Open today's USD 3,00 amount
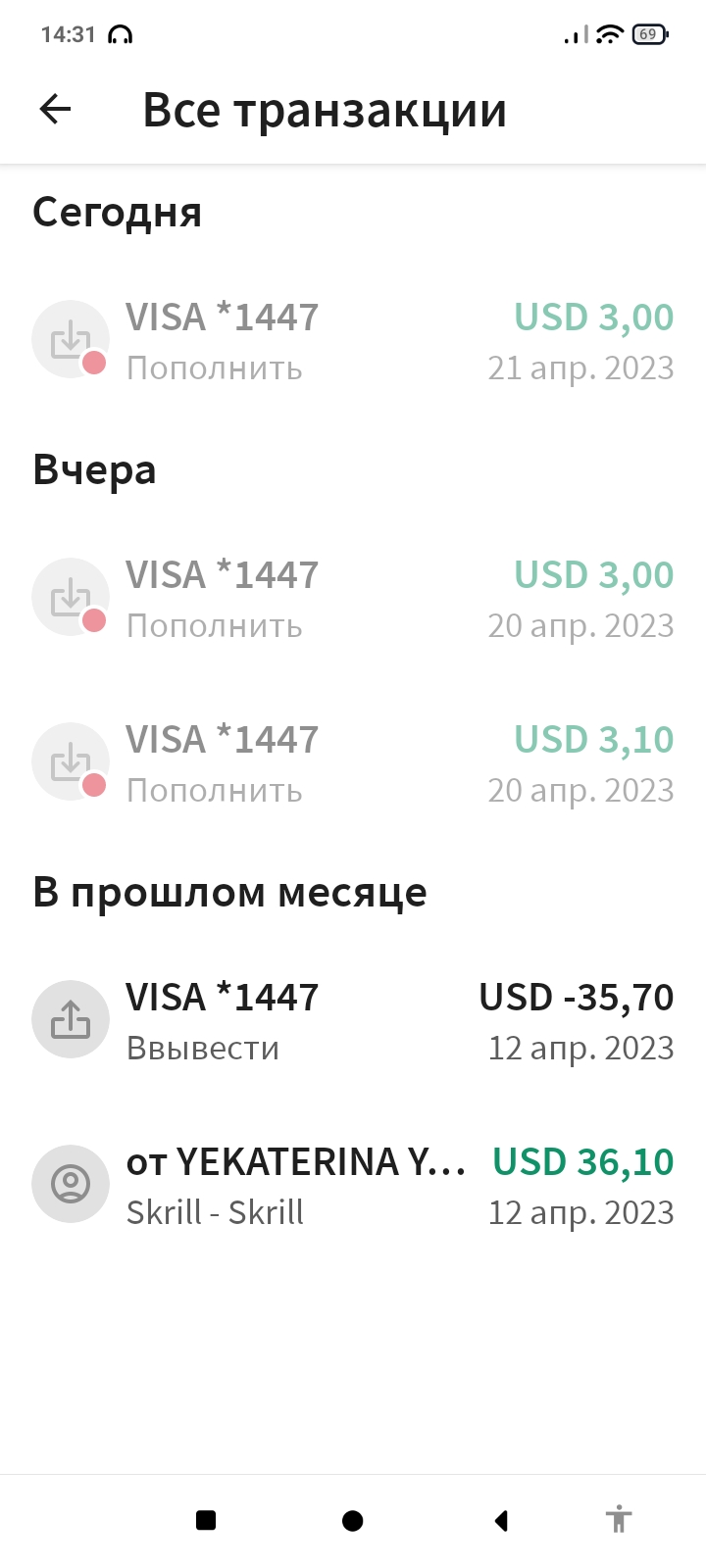This screenshot has width=706, height=1568. point(593,318)
